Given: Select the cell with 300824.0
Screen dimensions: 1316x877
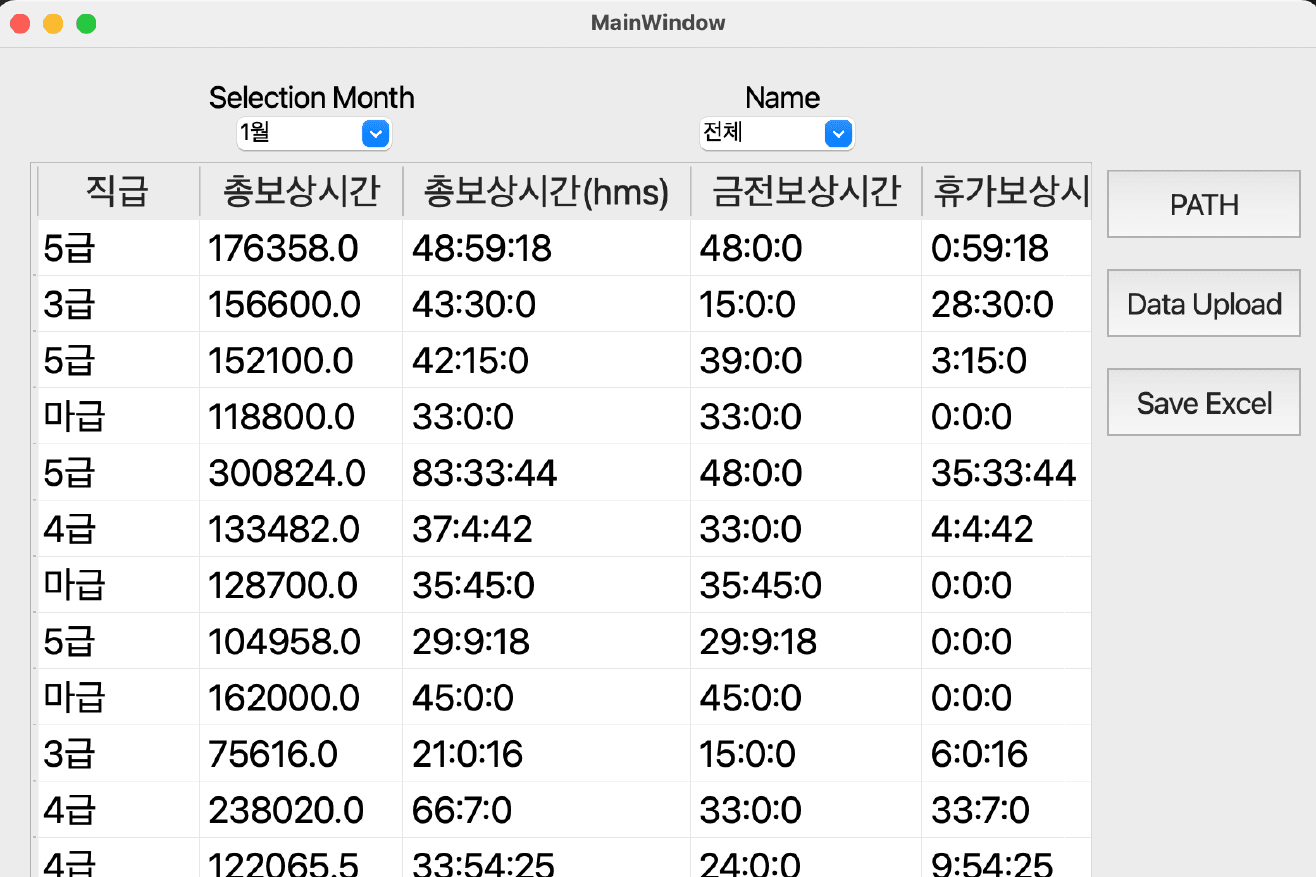Looking at the screenshot, I should tap(301, 472).
